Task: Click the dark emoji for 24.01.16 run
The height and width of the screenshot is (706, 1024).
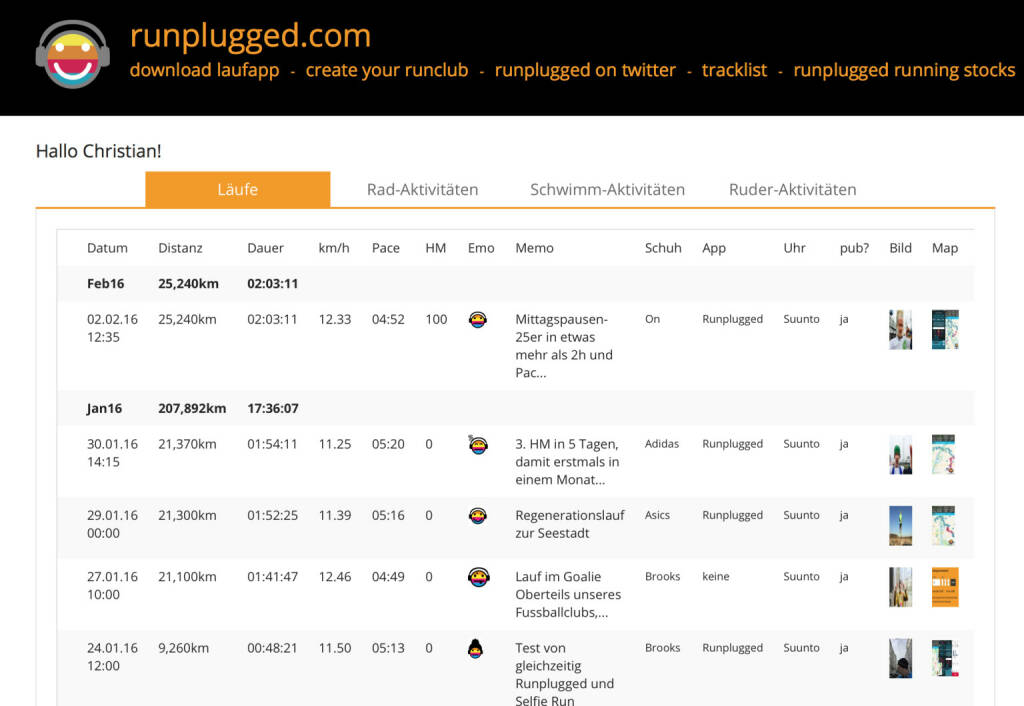Action: [x=477, y=649]
